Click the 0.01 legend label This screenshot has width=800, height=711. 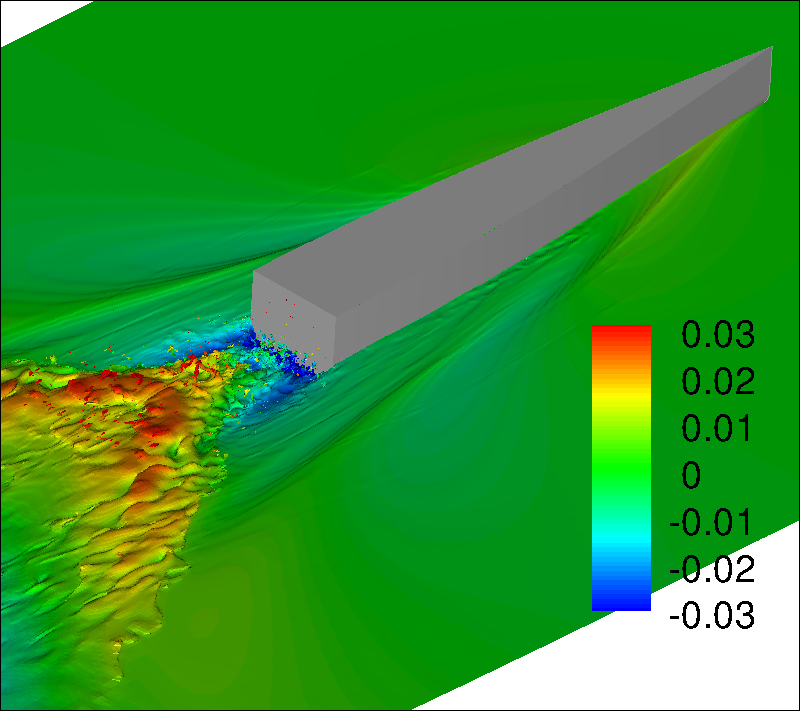point(716,428)
